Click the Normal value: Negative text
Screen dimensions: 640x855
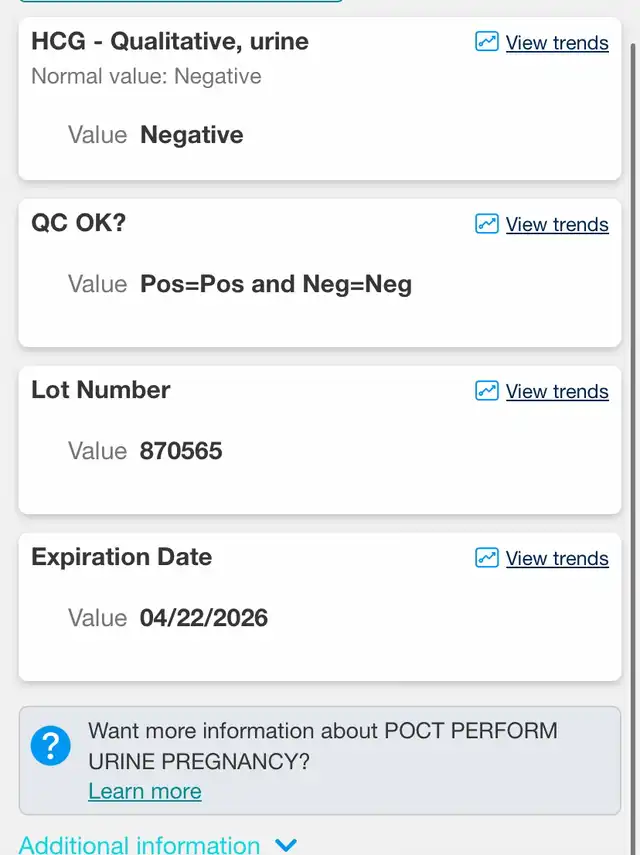tap(146, 76)
